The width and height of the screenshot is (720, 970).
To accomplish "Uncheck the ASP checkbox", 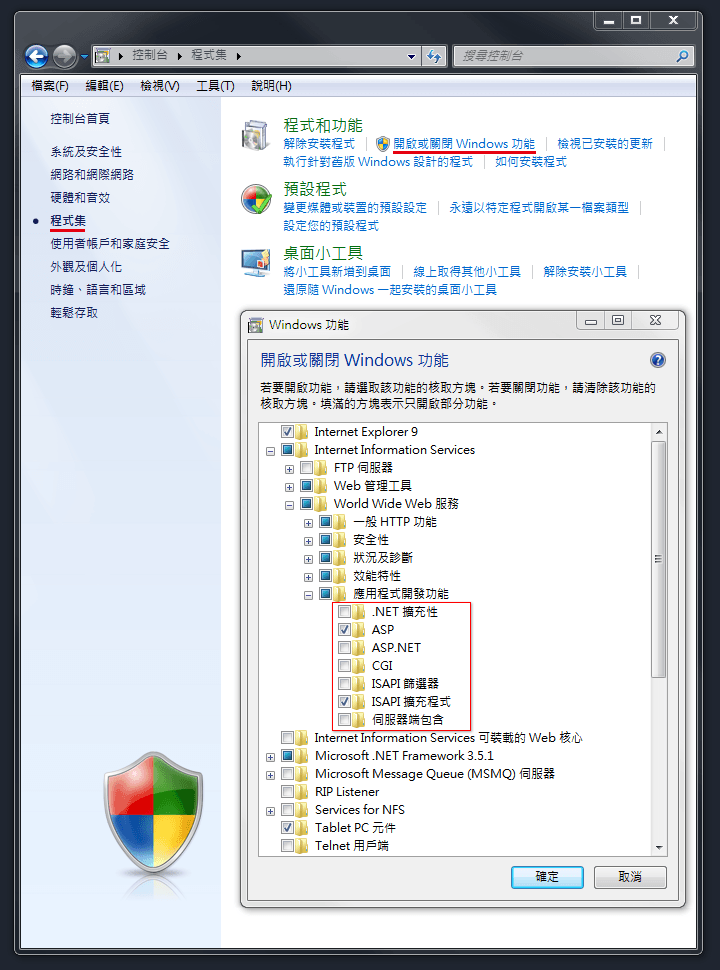I will (x=345, y=630).
